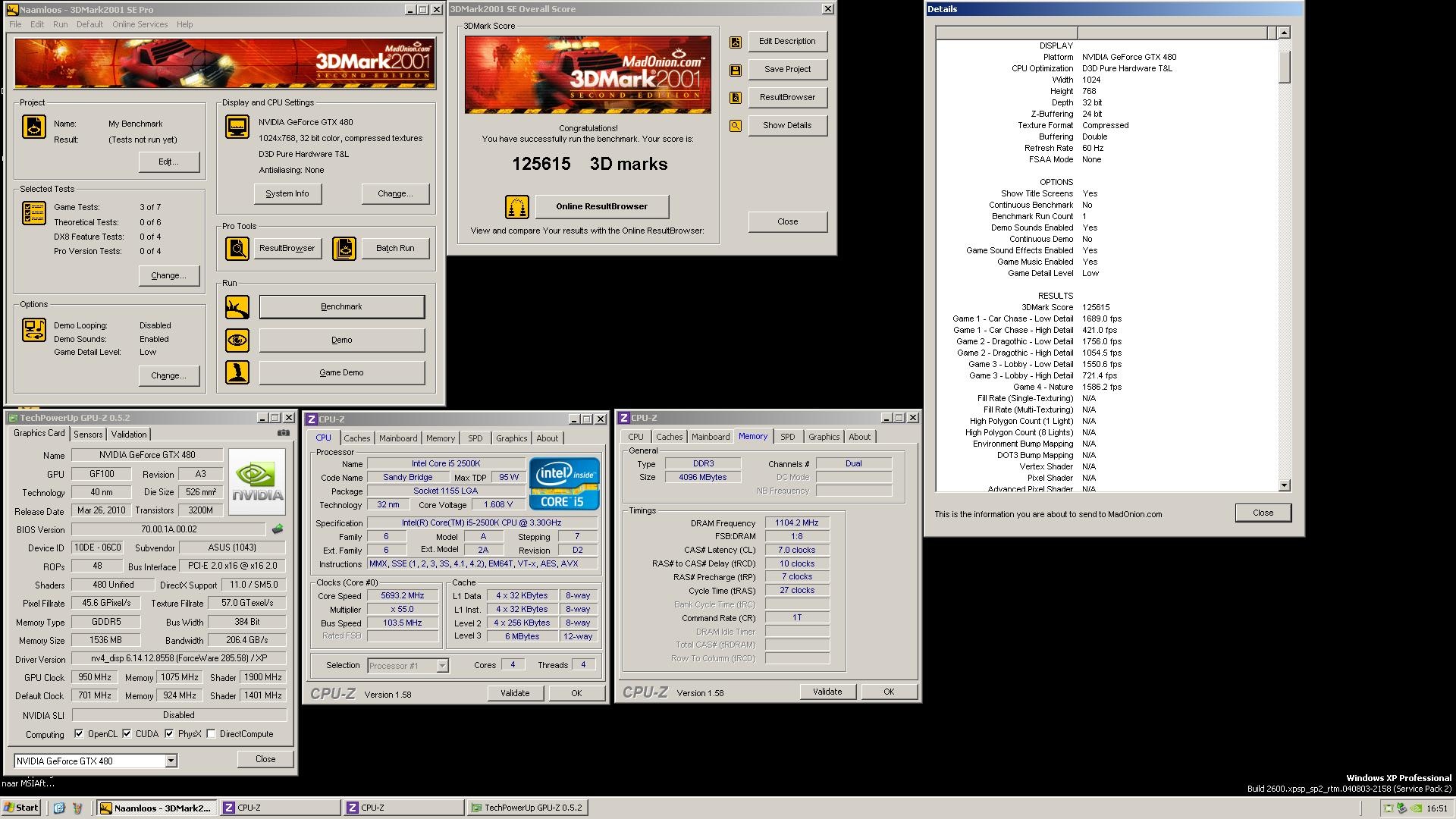This screenshot has height=819, width=1456.
Task: Click the Windows Start button
Action: click(x=21, y=808)
